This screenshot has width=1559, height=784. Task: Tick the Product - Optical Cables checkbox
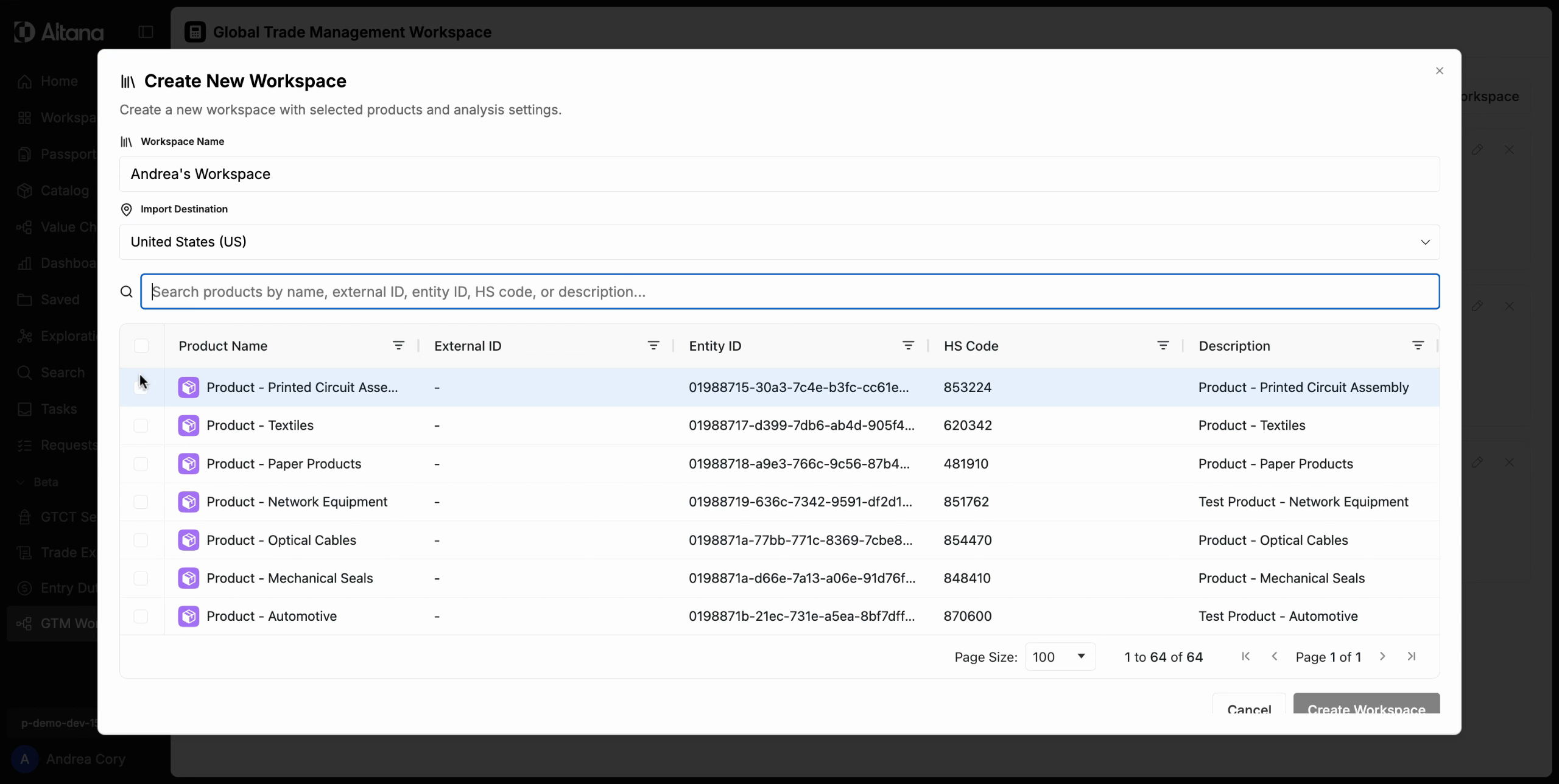coord(141,540)
